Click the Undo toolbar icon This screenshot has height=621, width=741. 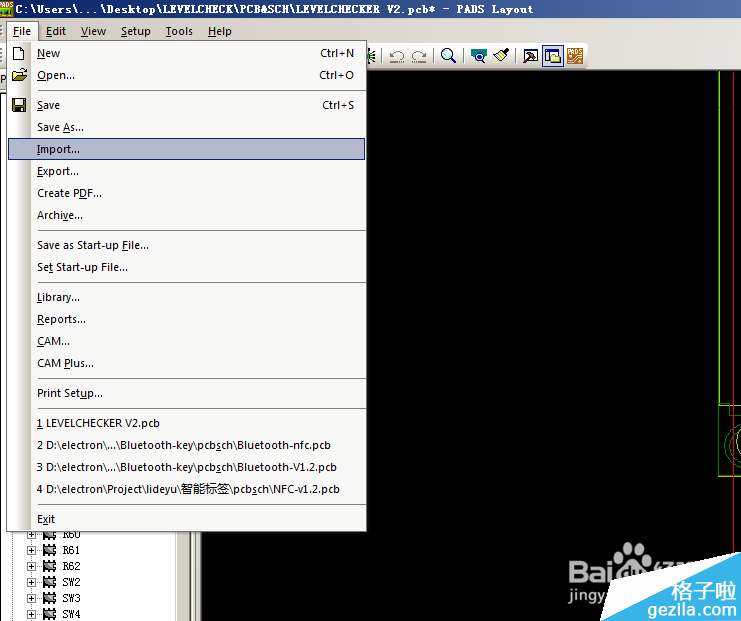[x=397, y=56]
